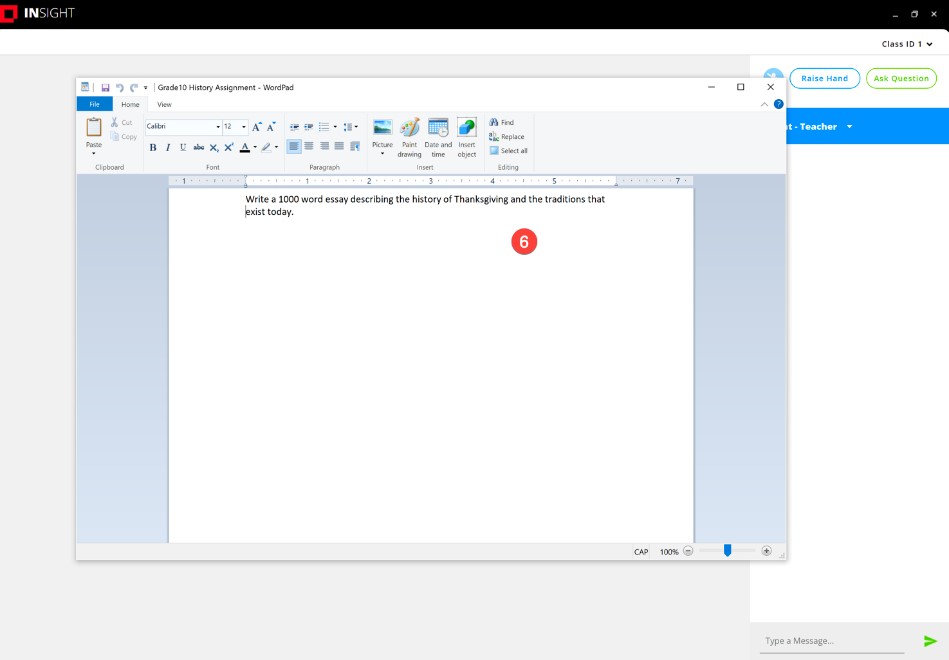Insert a Picture
The image size is (949, 660).
383,136
